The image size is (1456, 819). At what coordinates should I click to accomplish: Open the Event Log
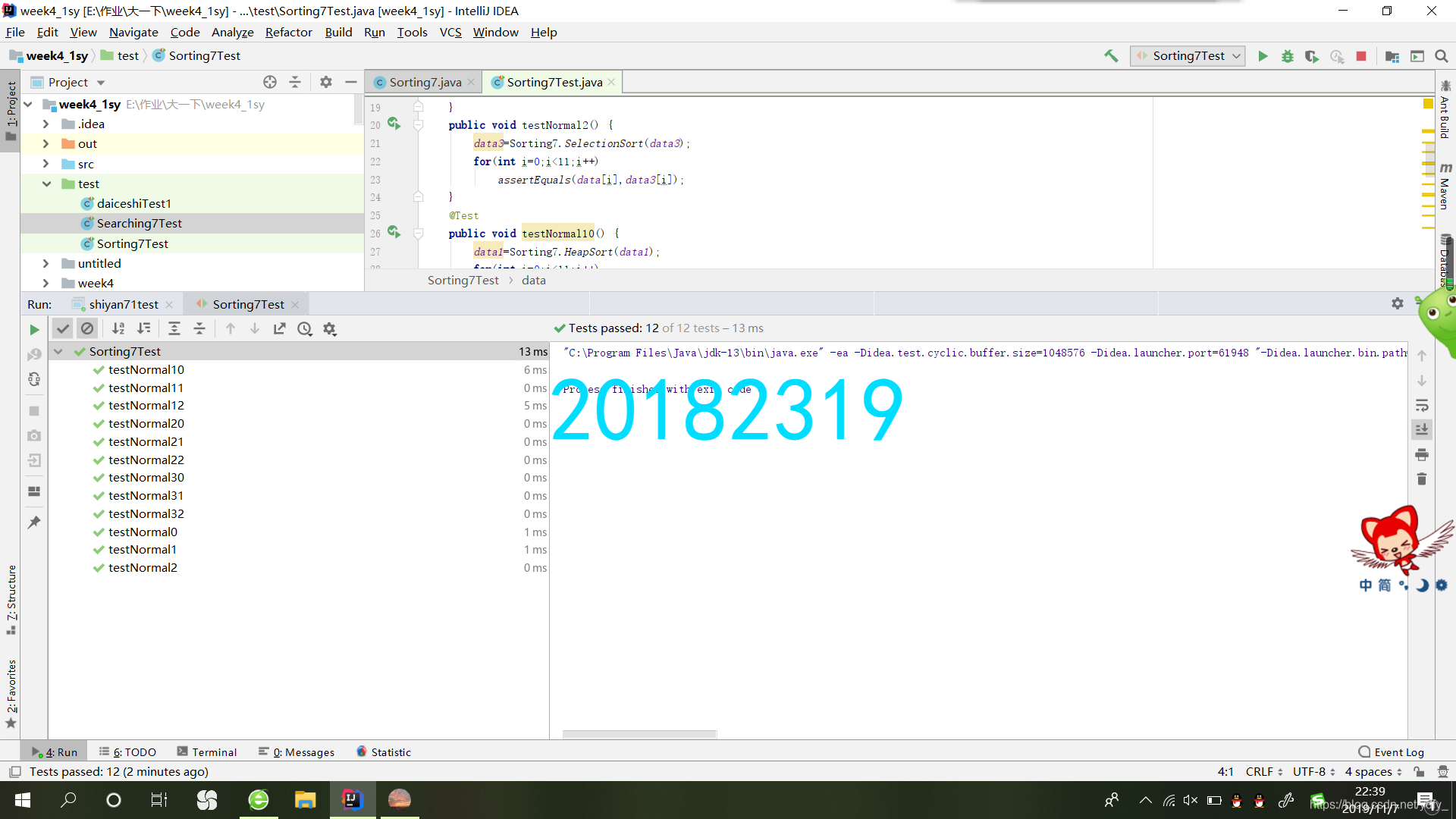tap(1392, 752)
